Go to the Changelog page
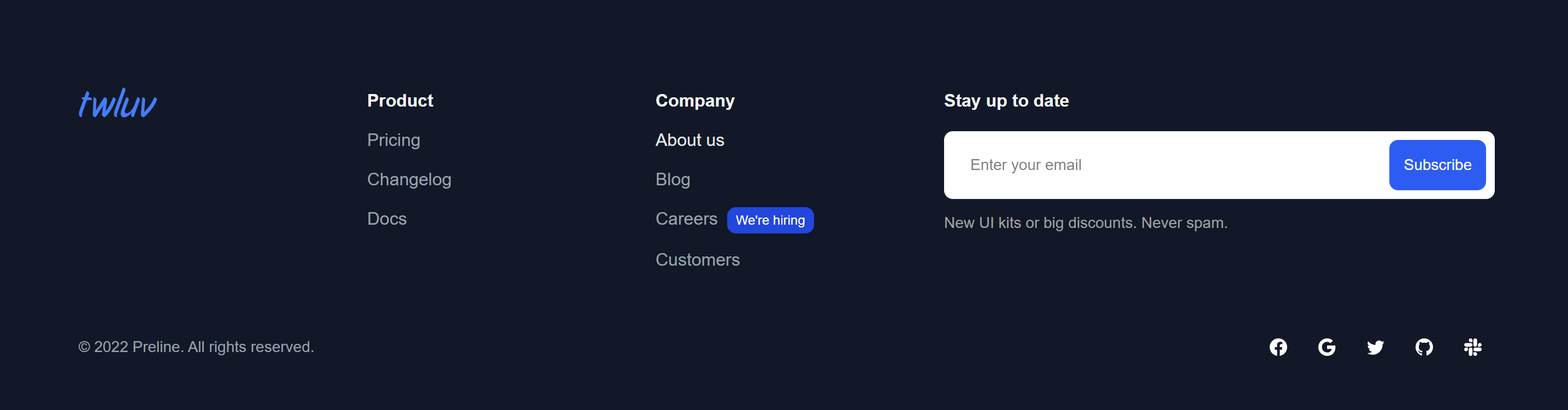 pyautogui.click(x=409, y=179)
